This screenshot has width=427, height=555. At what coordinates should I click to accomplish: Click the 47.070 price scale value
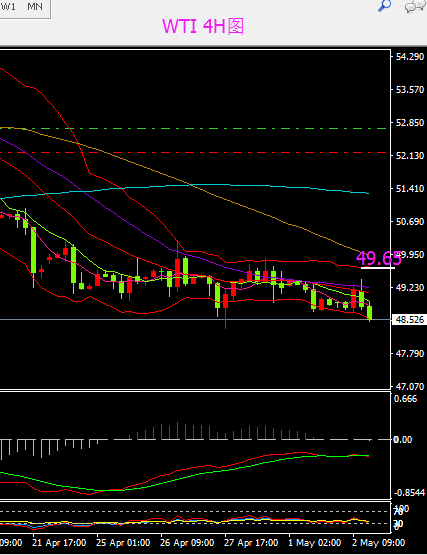[410, 387]
